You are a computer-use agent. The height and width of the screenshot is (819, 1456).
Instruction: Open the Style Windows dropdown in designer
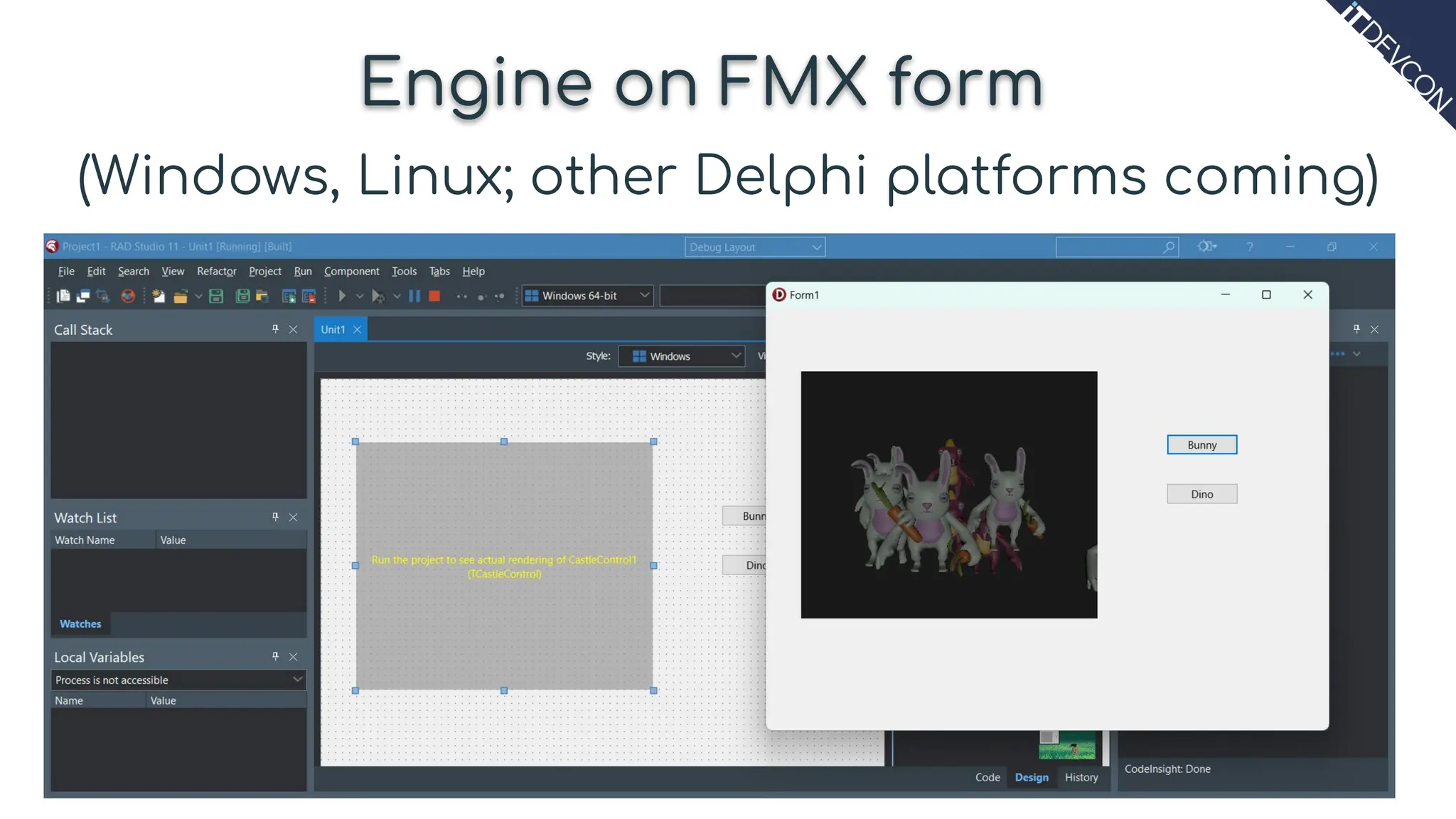click(x=681, y=356)
